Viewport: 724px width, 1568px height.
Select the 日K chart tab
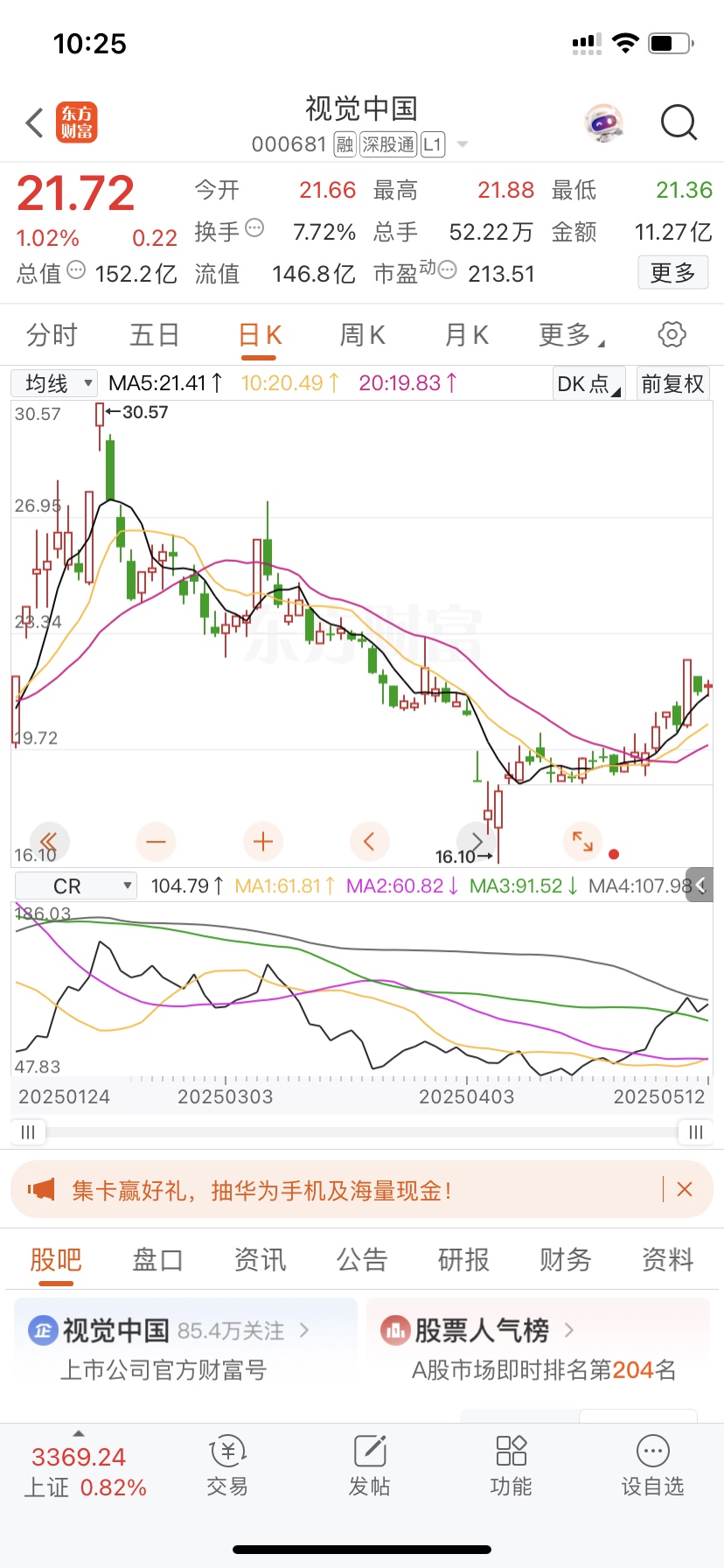(x=260, y=334)
